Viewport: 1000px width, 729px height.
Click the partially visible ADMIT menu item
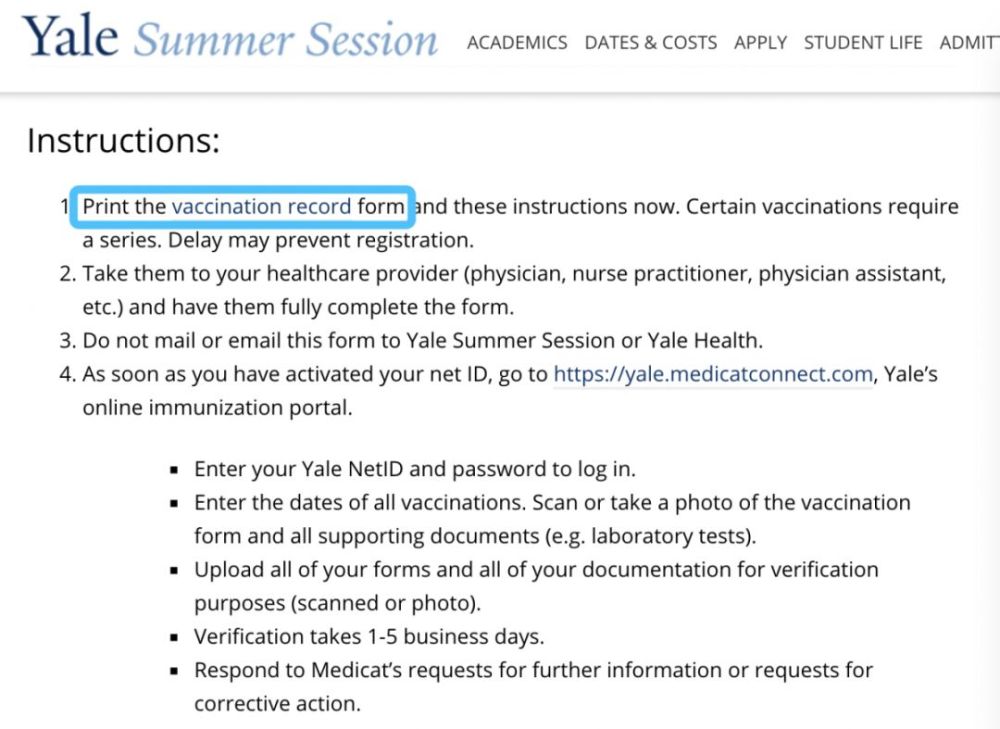pyautogui.click(x=969, y=43)
